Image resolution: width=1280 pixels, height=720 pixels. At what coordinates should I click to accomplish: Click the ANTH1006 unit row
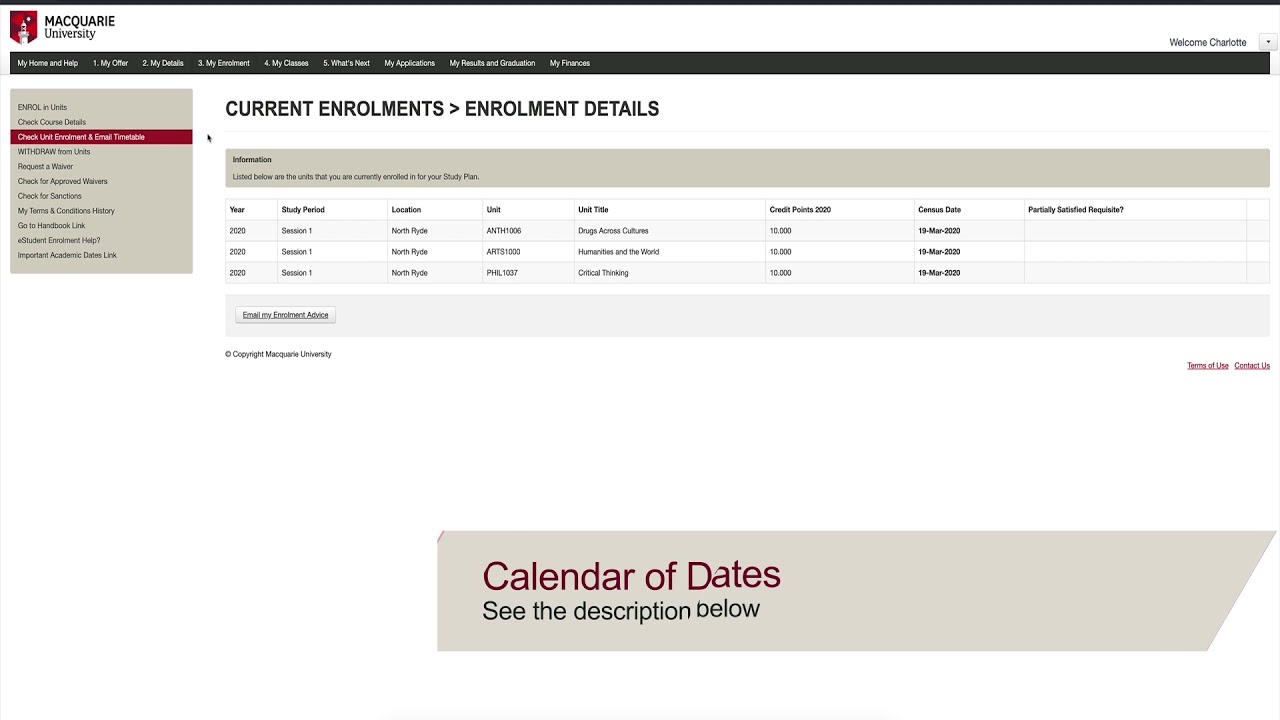[x=503, y=231]
